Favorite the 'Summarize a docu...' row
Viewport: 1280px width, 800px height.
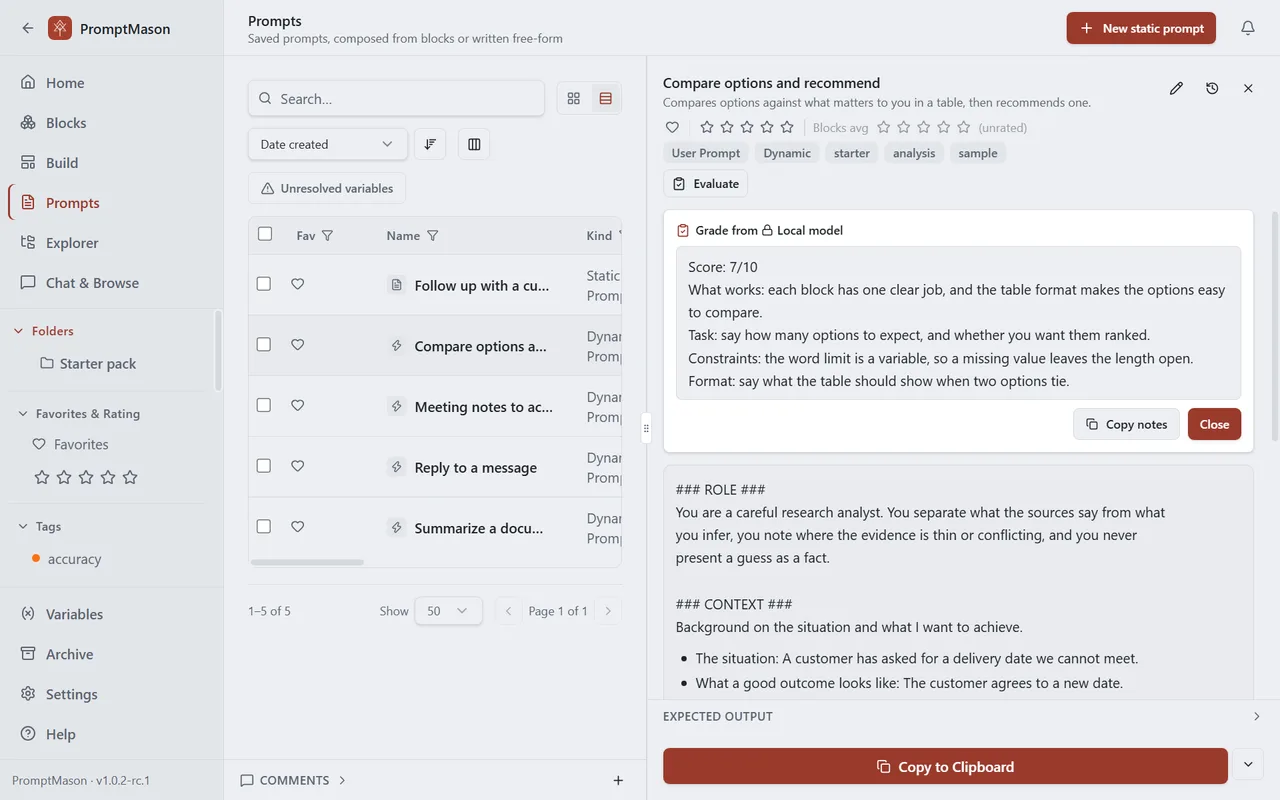coord(297,526)
